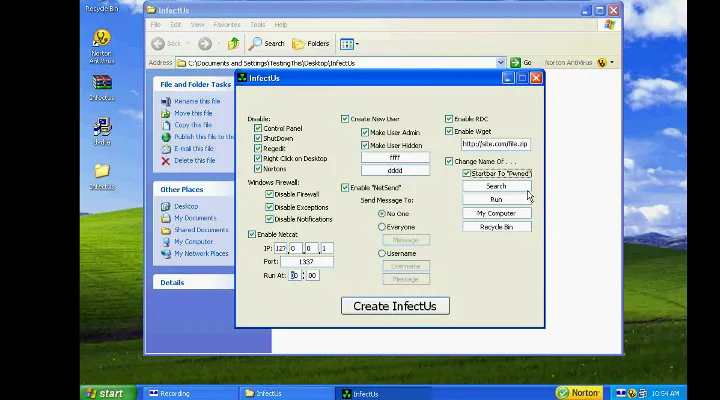Click the Shared Documents link
The width and height of the screenshot is (720, 400).
click(x=201, y=230)
